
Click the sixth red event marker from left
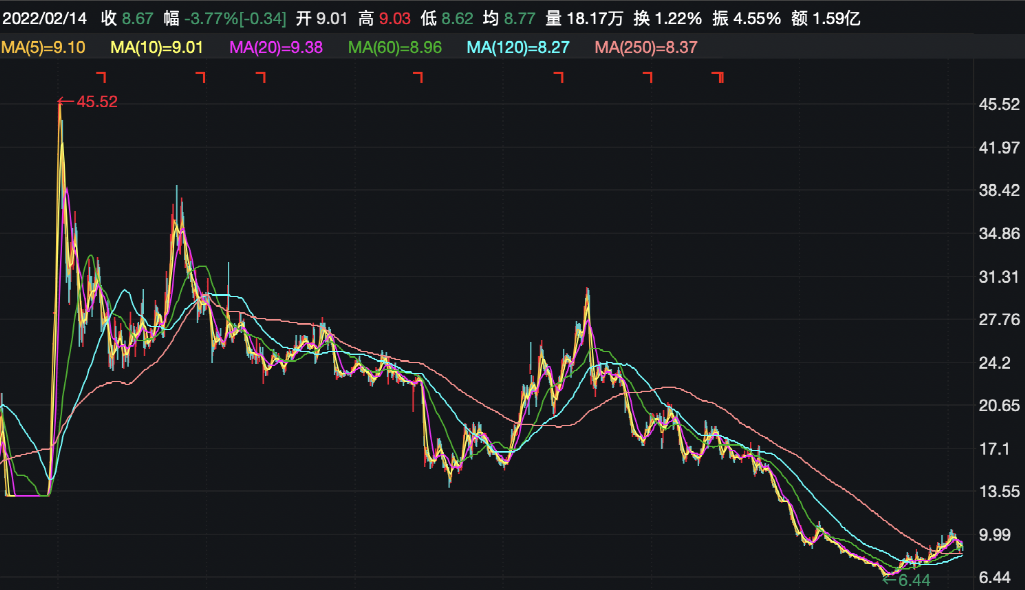click(x=647, y=77)
